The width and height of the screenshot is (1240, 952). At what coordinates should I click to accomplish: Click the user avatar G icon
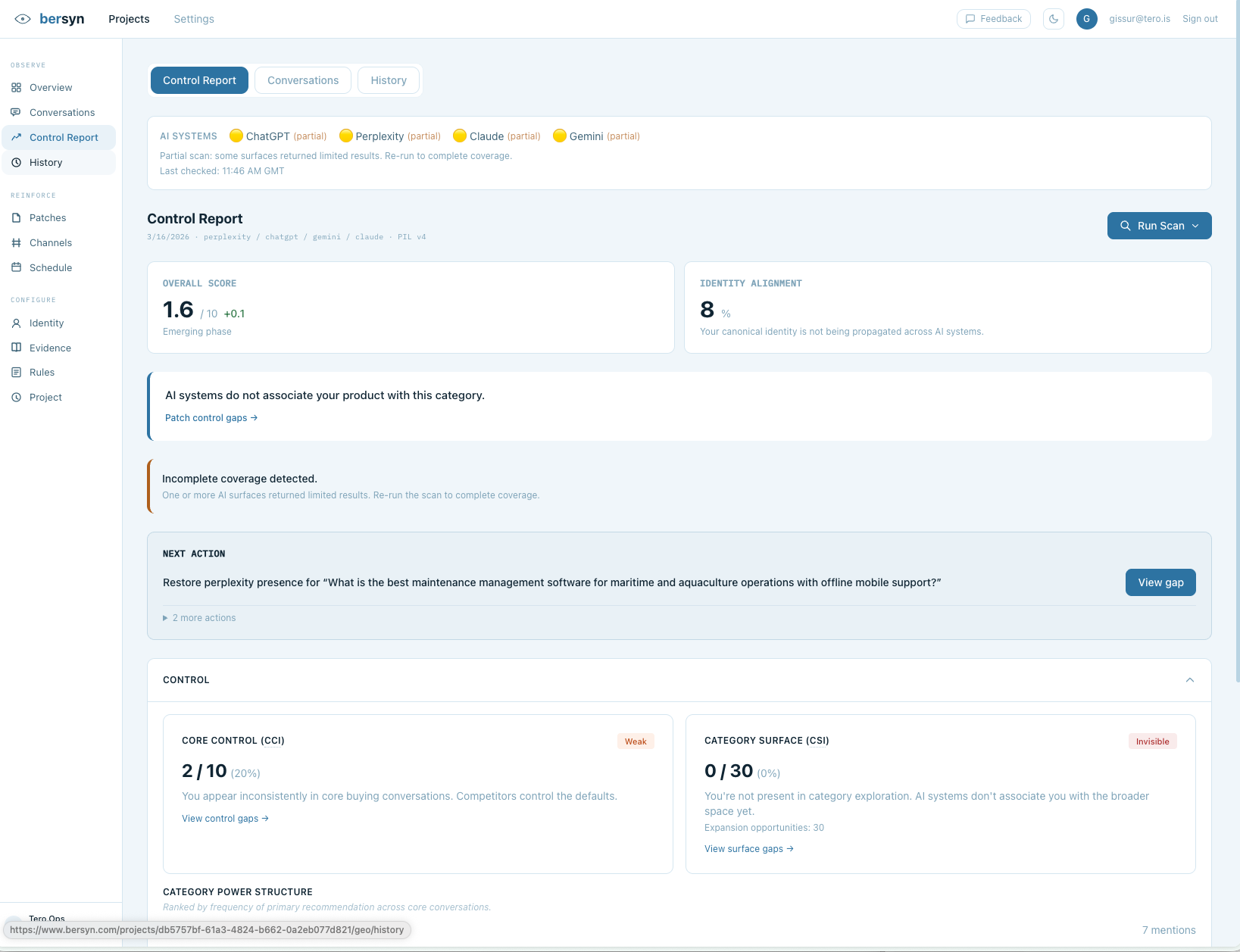pos(1086,19)
